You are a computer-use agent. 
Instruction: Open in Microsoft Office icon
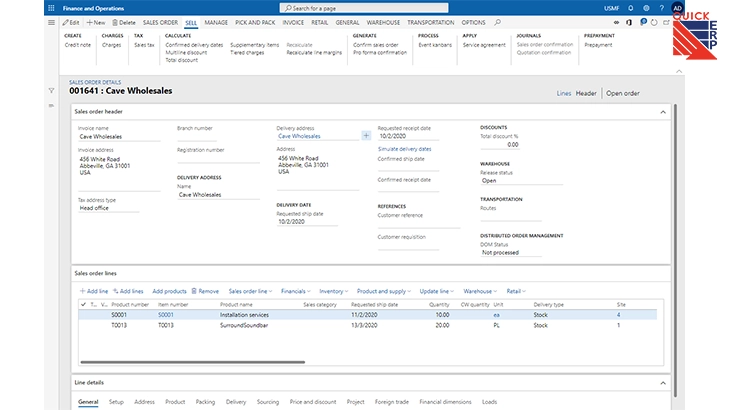point(629,22)
